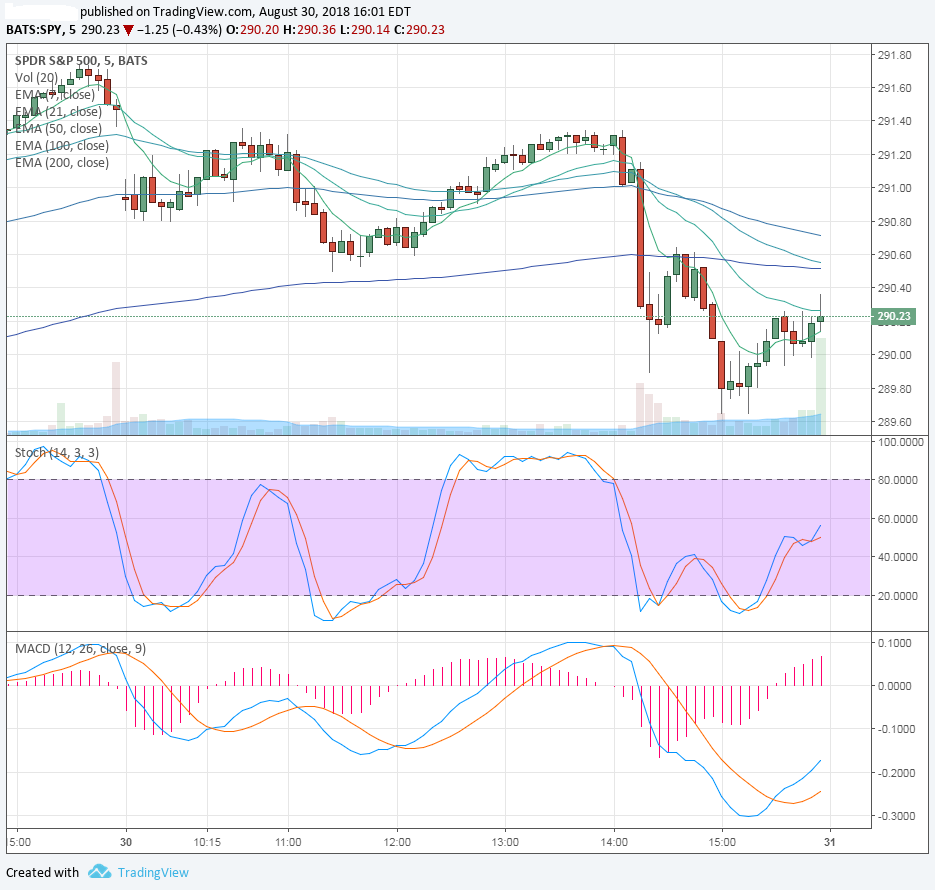Click the high value H:290.36

(309, 30)
